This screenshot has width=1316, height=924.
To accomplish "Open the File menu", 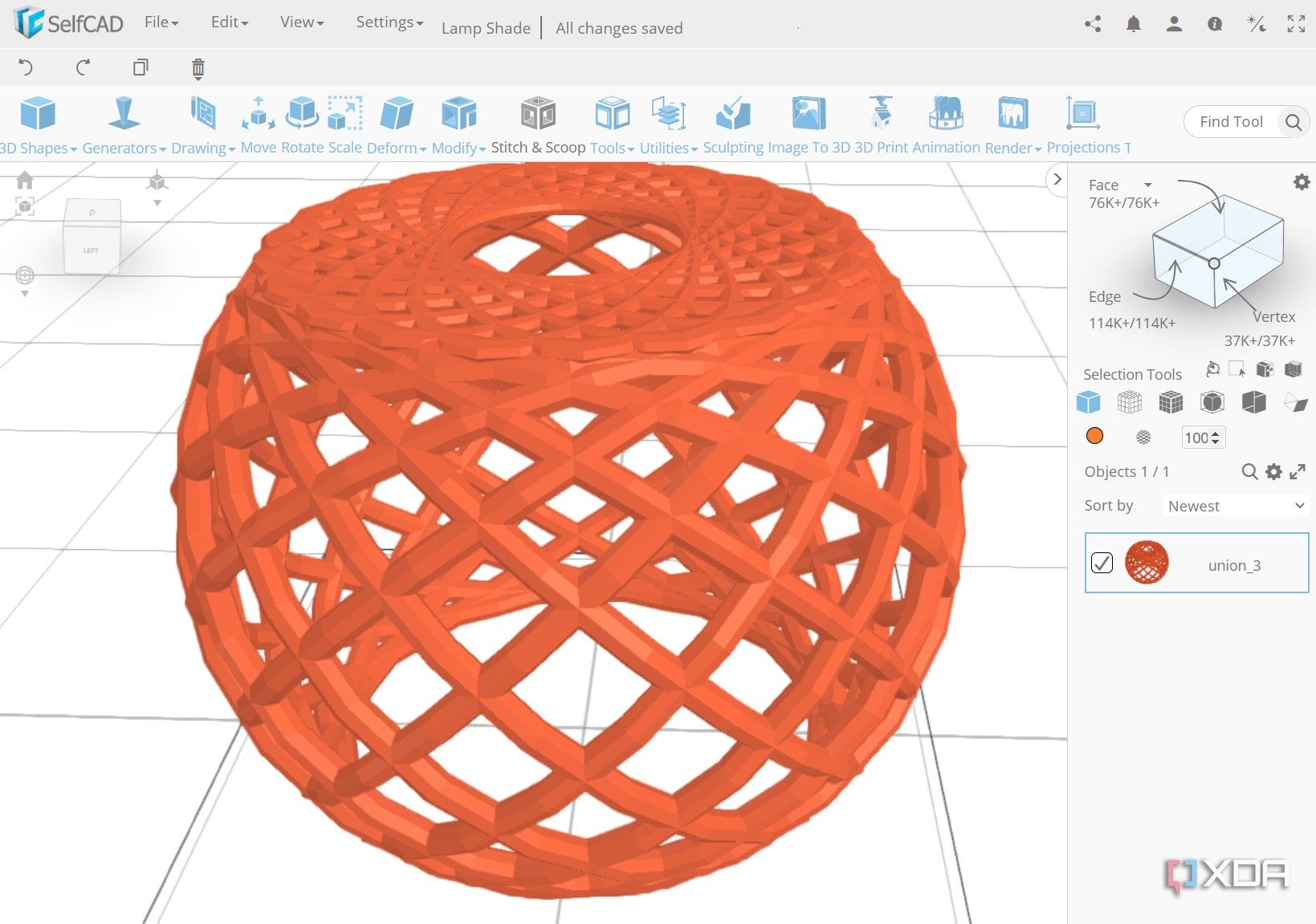I will 158,22.
